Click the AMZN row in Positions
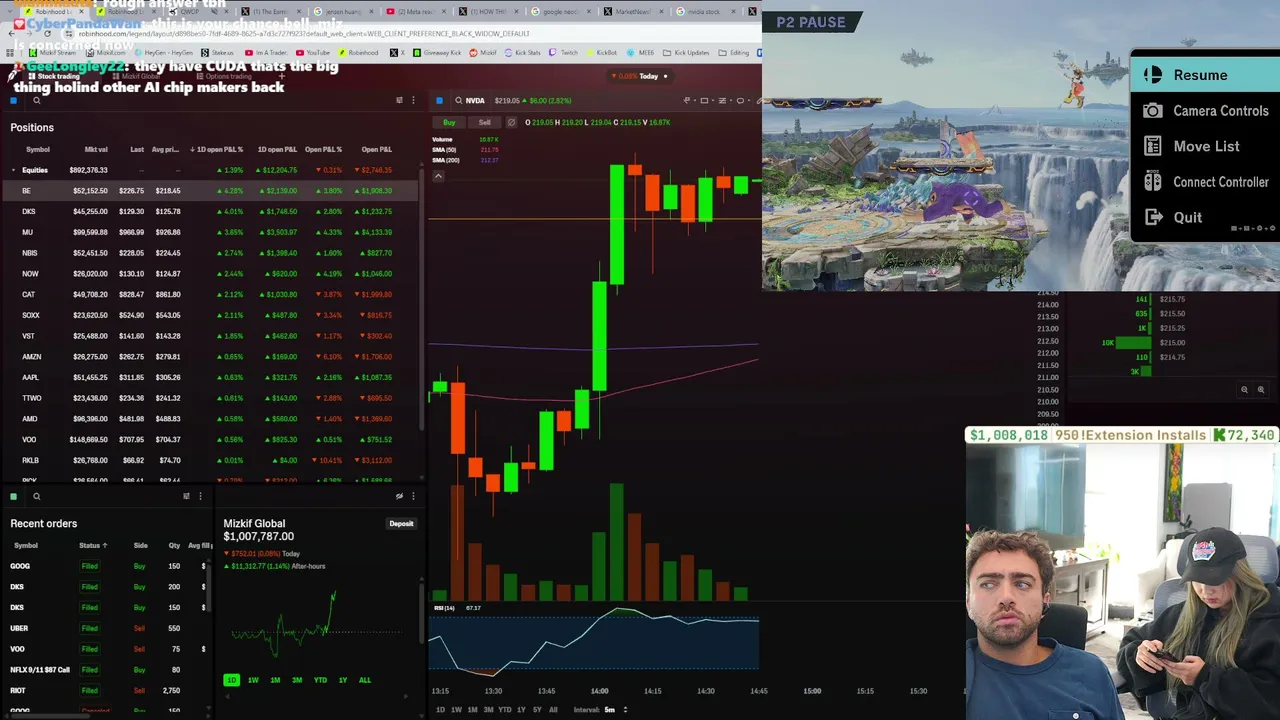Viewport: 1280px width, 720px height. 210,357
